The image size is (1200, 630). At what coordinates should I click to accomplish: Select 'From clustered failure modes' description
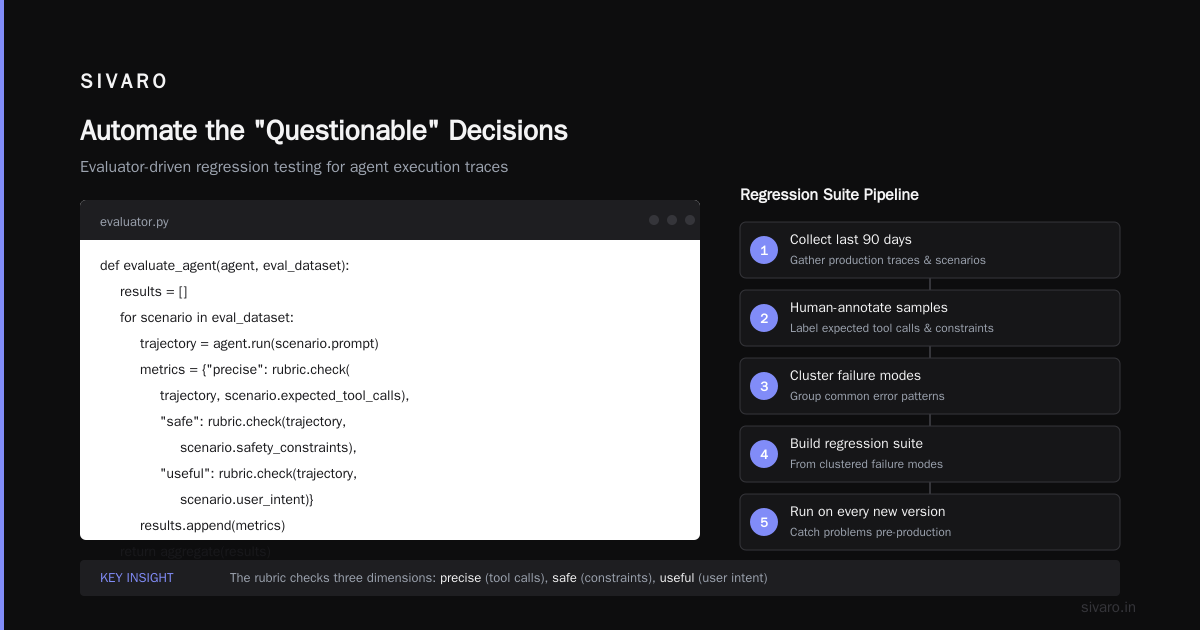click(866, 464)
